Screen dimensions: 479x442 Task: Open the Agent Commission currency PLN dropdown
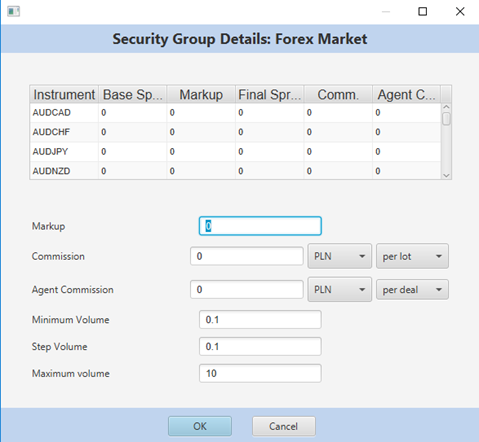[339, 289]
